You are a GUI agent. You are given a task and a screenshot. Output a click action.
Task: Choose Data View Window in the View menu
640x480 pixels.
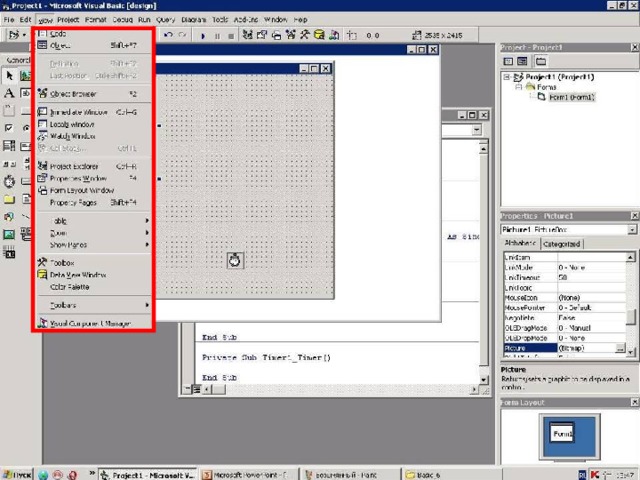point(93,275)
